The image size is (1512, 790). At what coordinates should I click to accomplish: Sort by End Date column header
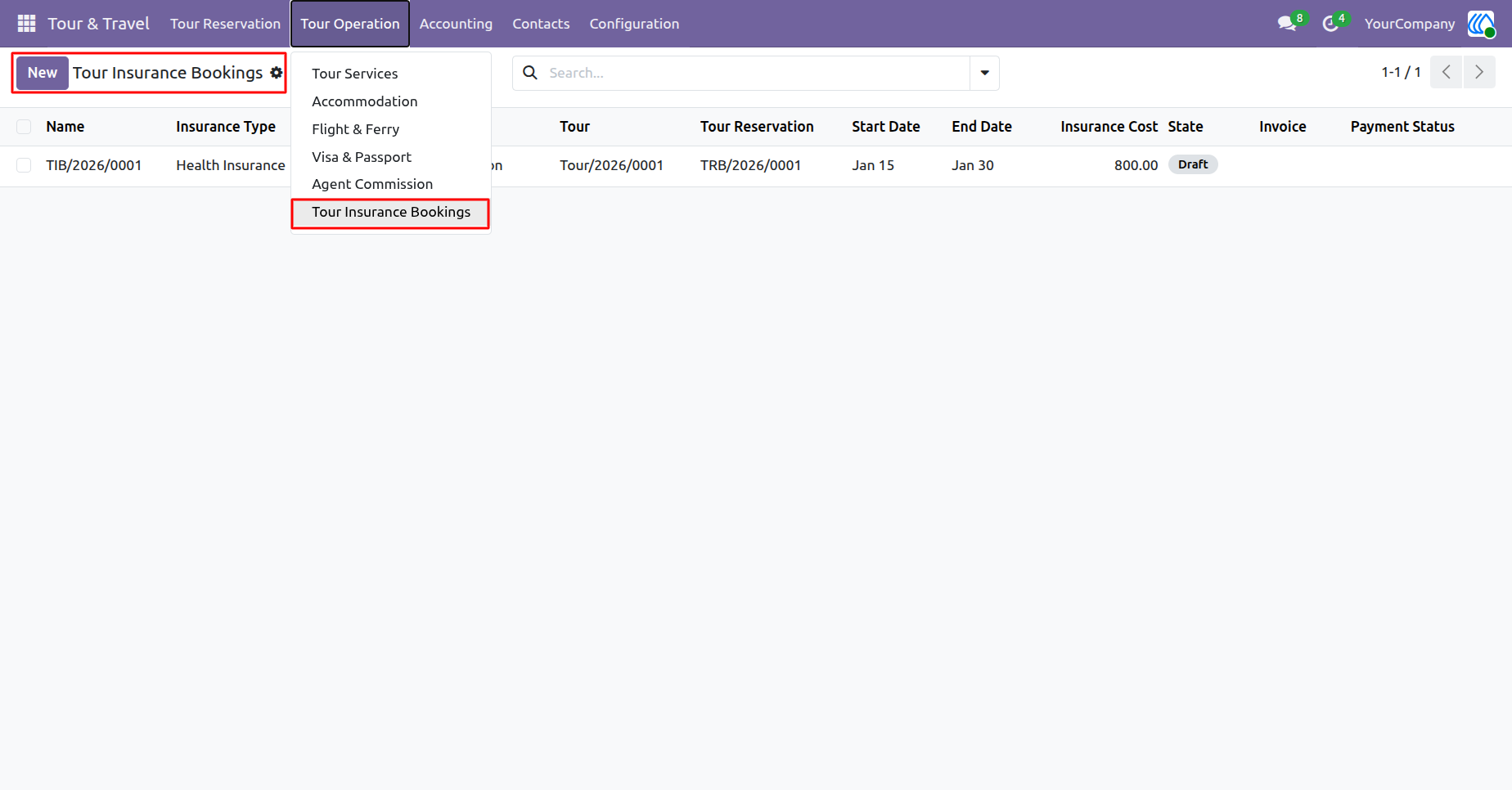click(982, 127)
